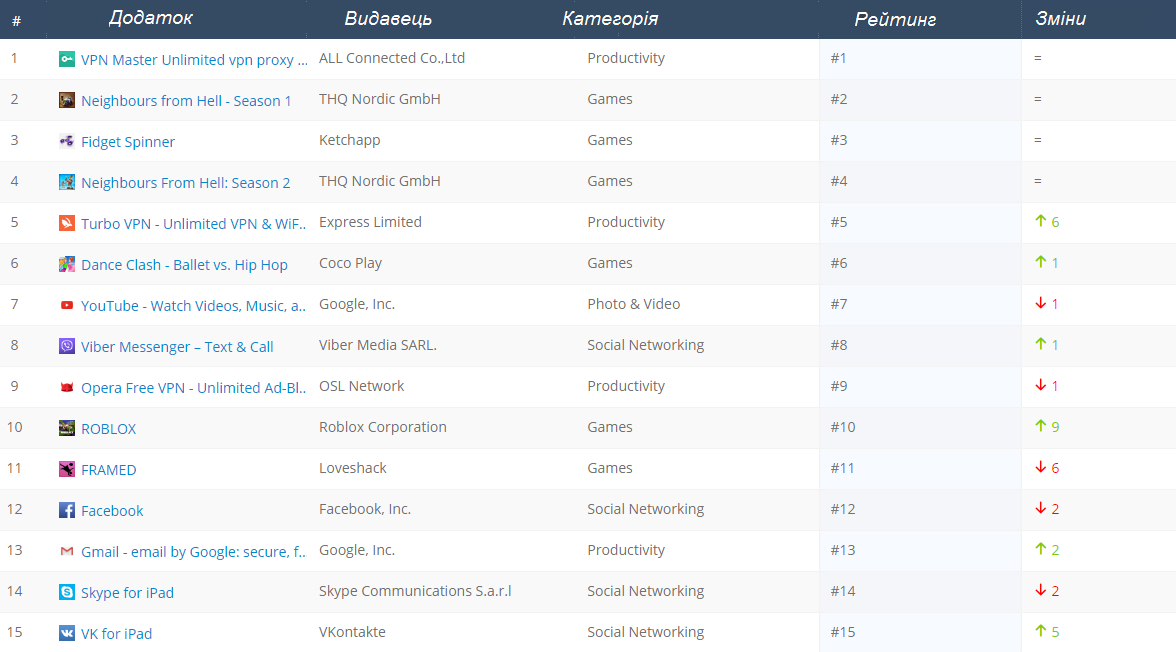Click publisher ALL Connected Co.,Ltd
1176x652 pixels.
coord(392,58)
